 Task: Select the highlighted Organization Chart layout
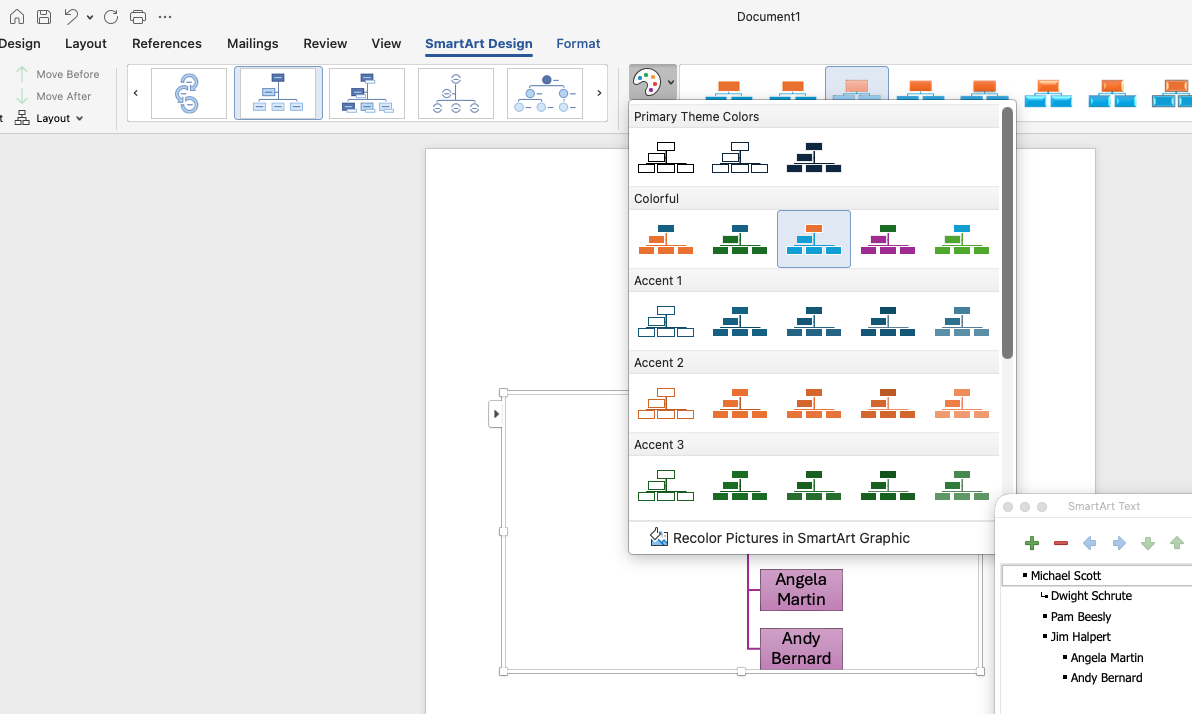(x=278, y=94)
